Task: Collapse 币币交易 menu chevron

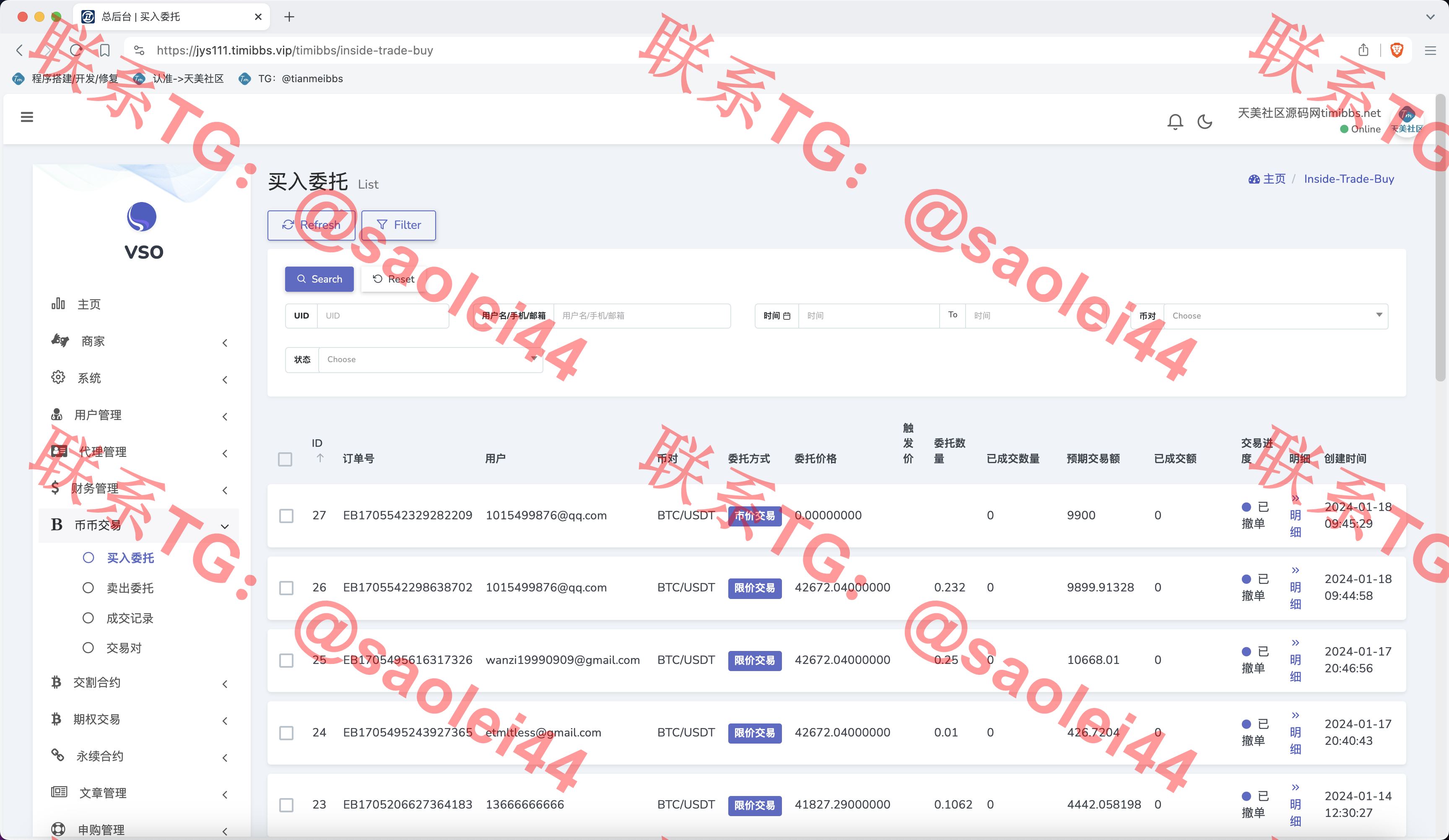Action: [x=225, y=526]
